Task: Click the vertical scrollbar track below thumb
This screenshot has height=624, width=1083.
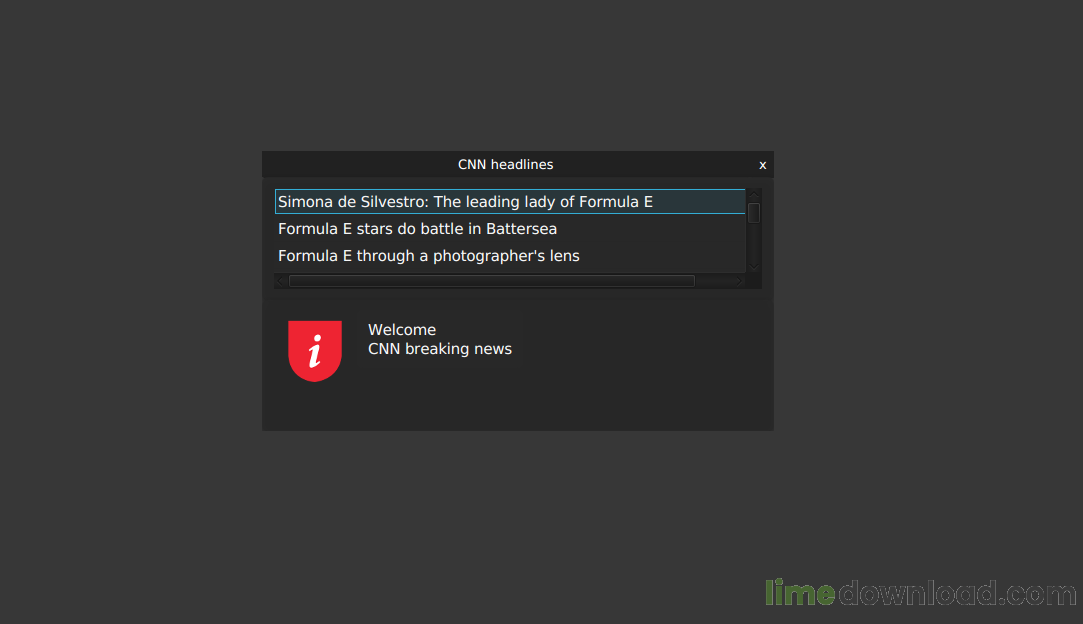Action: pos(754,242)
